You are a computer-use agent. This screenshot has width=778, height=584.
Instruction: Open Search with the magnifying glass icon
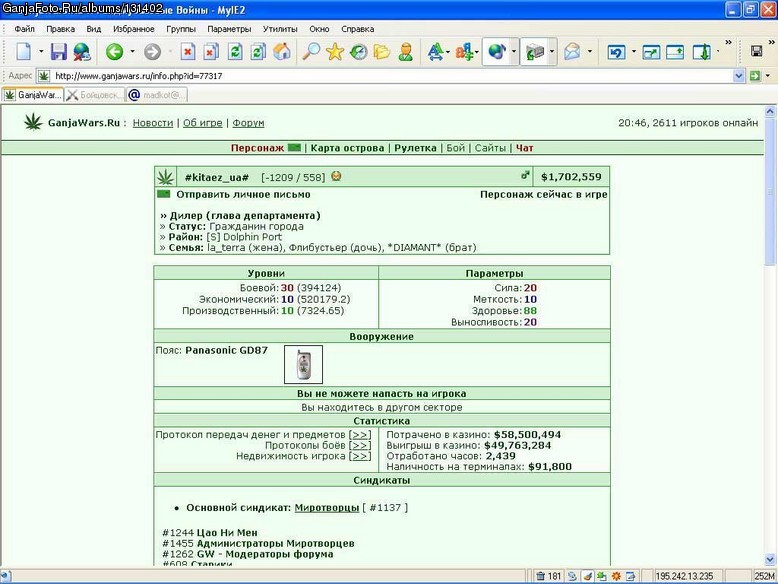click(x=311, y=52)
